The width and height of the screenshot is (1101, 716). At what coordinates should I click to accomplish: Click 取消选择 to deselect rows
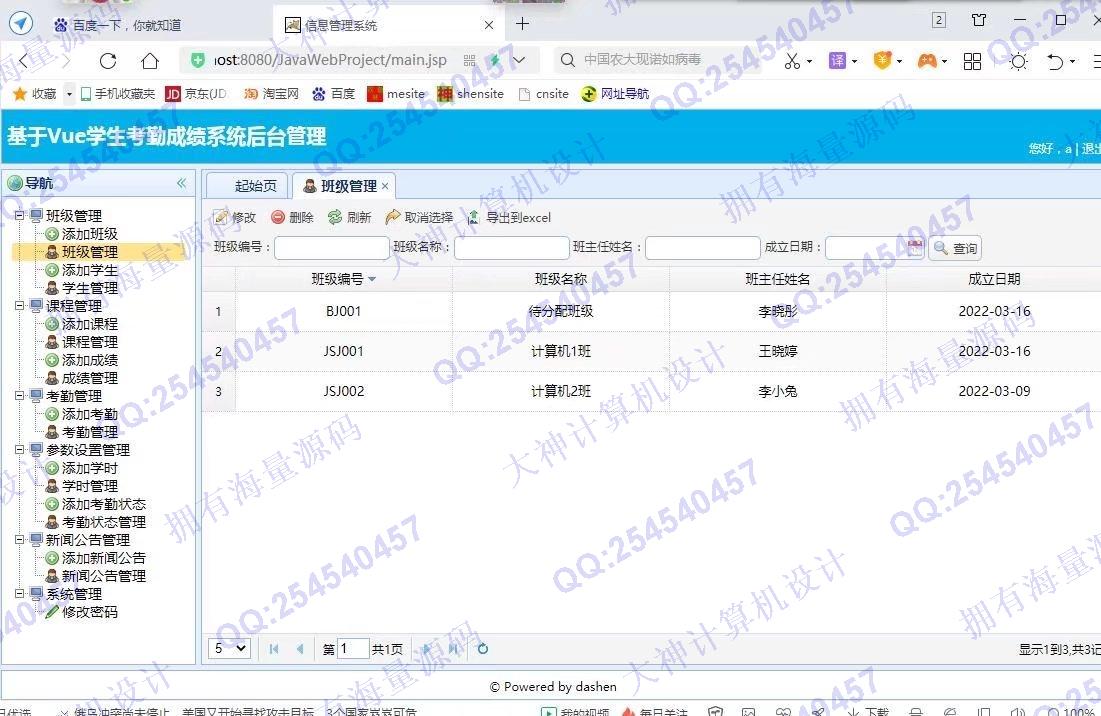click(x=420, y=218)
